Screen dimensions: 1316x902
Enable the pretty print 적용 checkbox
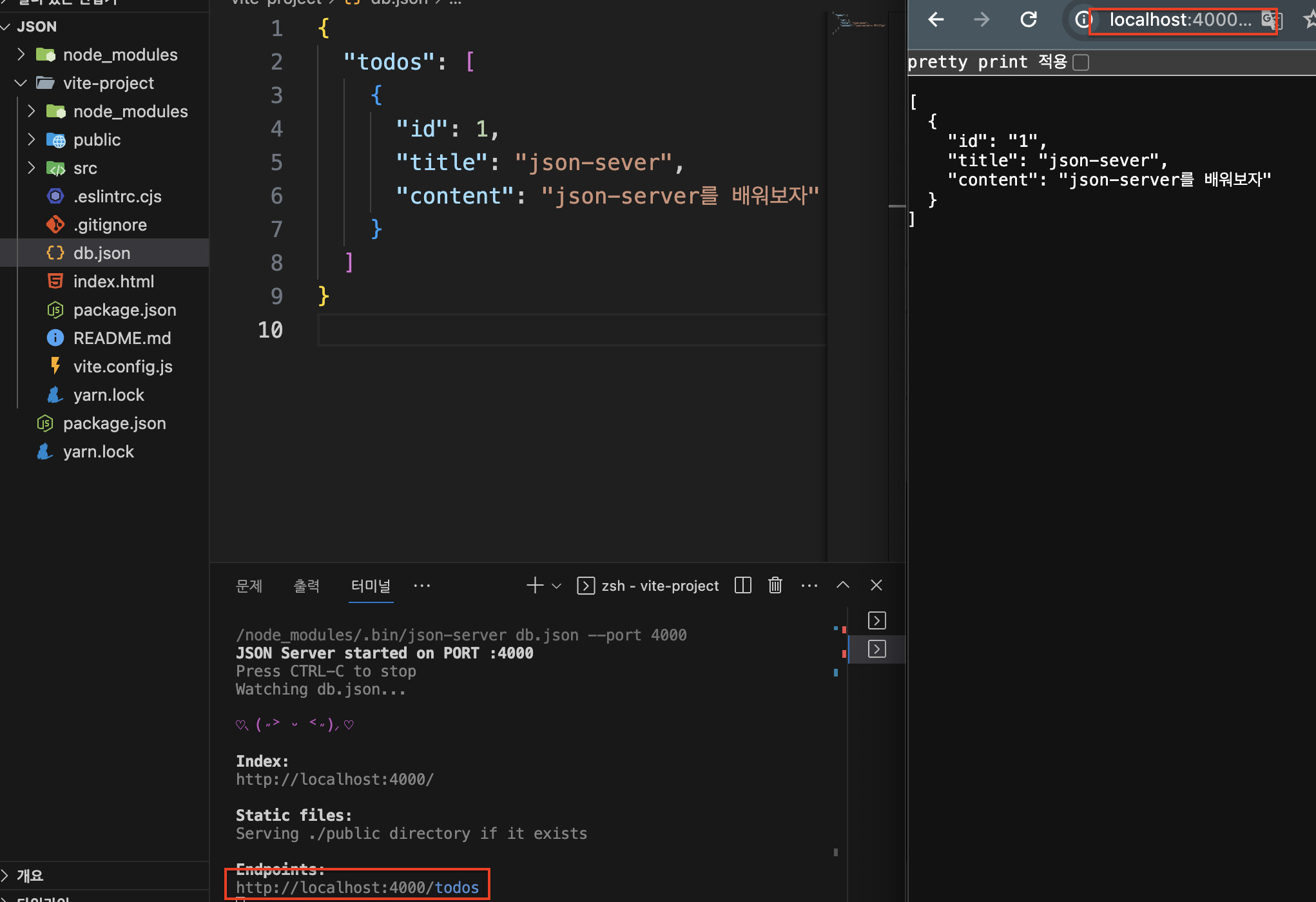pyautogui.click(x=1081, y=62)
